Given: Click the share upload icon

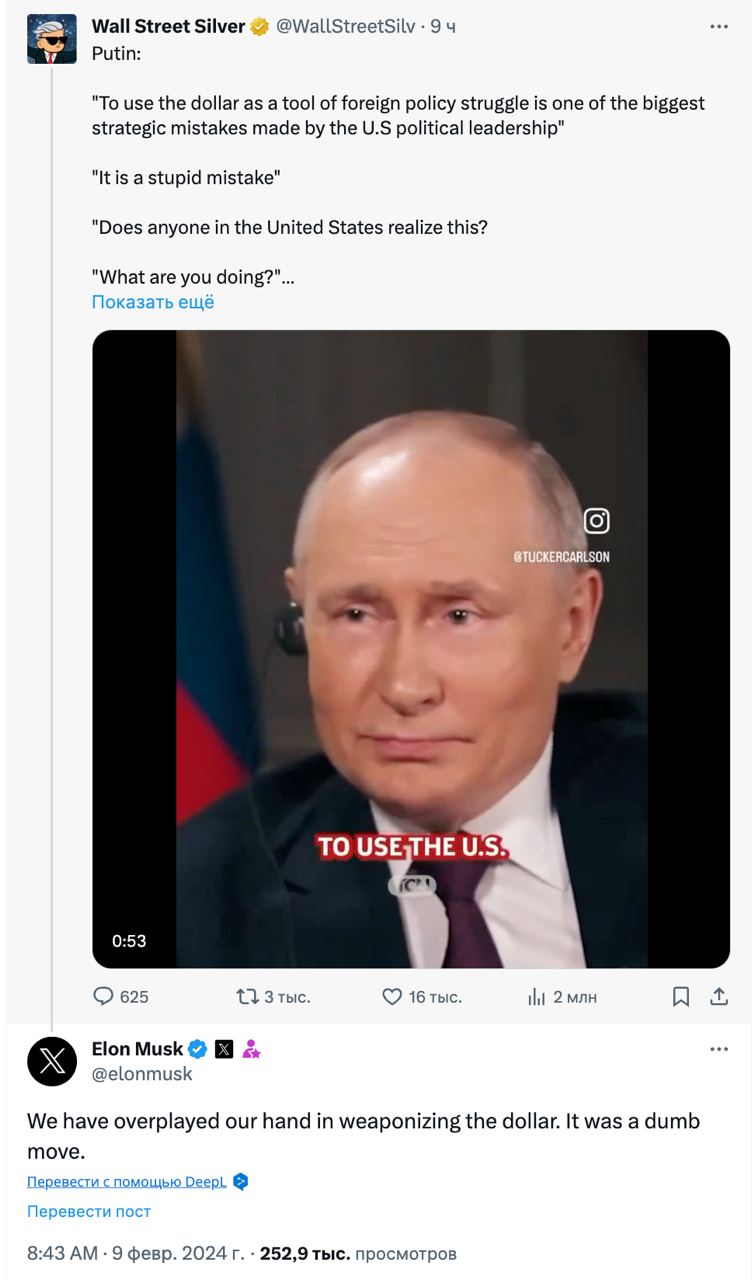Looking at the screenshot, I should (x=717, y=996).
